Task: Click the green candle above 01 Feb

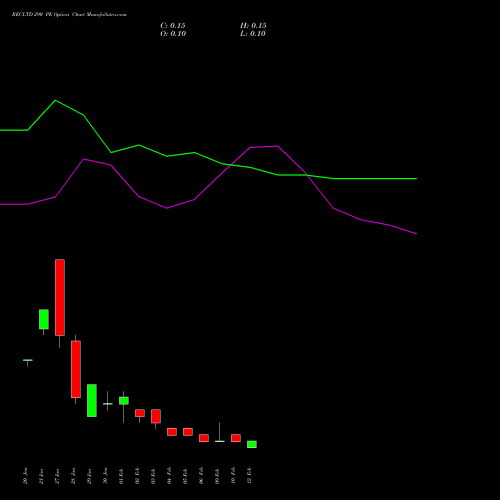Action: pos(124,401)
